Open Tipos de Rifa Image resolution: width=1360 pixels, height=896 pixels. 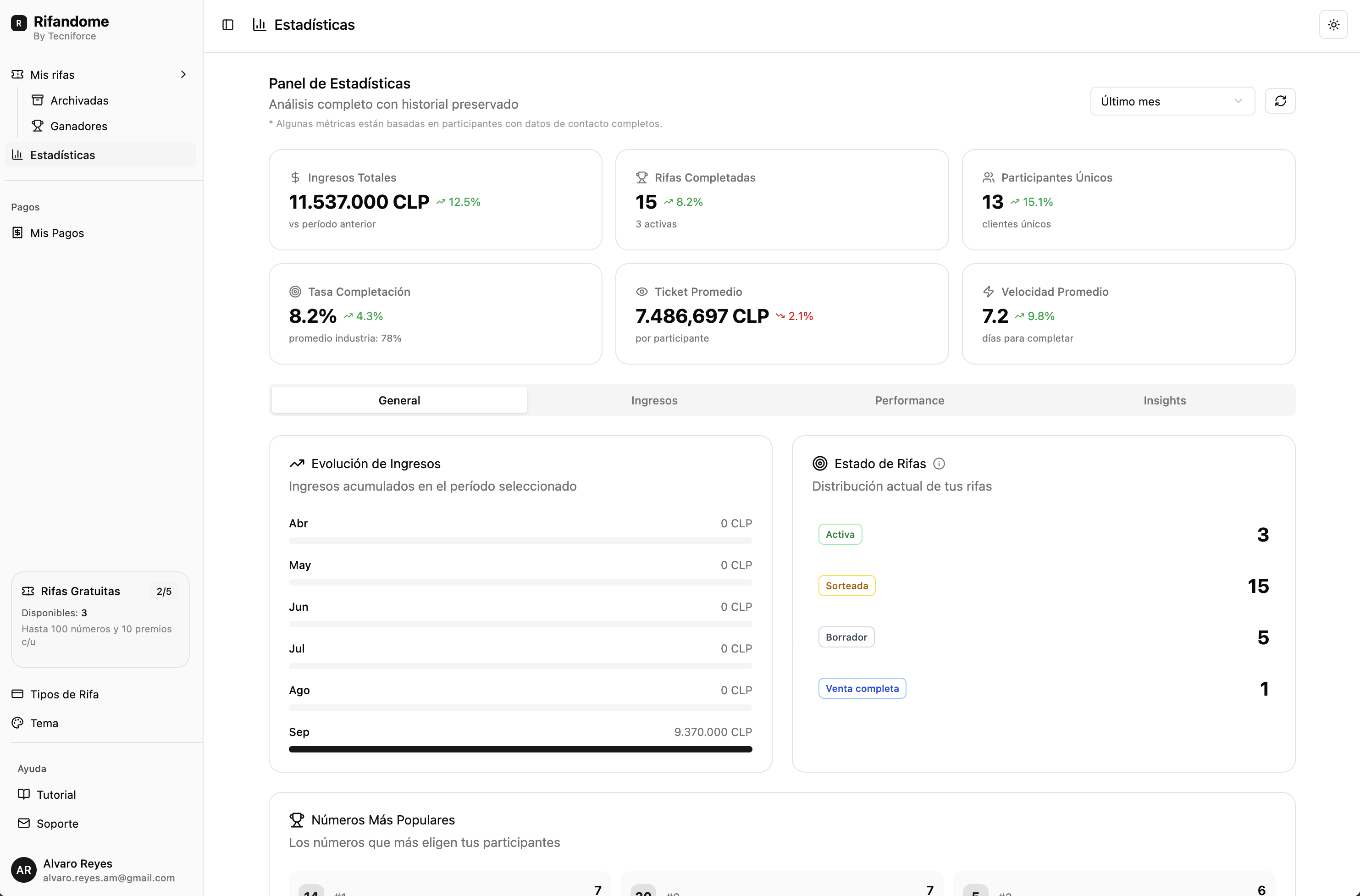point(64,694)
